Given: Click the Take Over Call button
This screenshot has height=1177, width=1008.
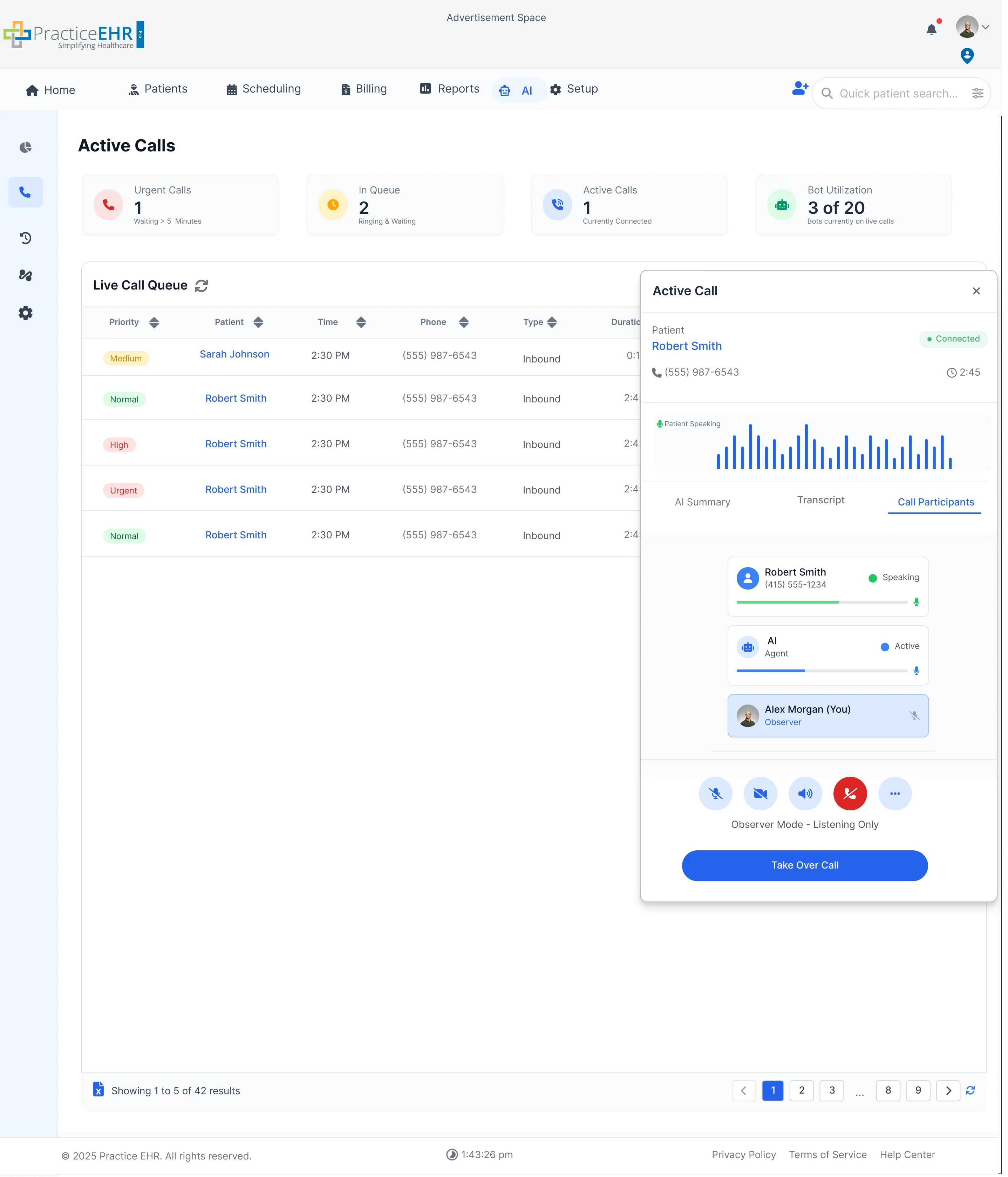Looking at the screenshot, I should 804,865.
